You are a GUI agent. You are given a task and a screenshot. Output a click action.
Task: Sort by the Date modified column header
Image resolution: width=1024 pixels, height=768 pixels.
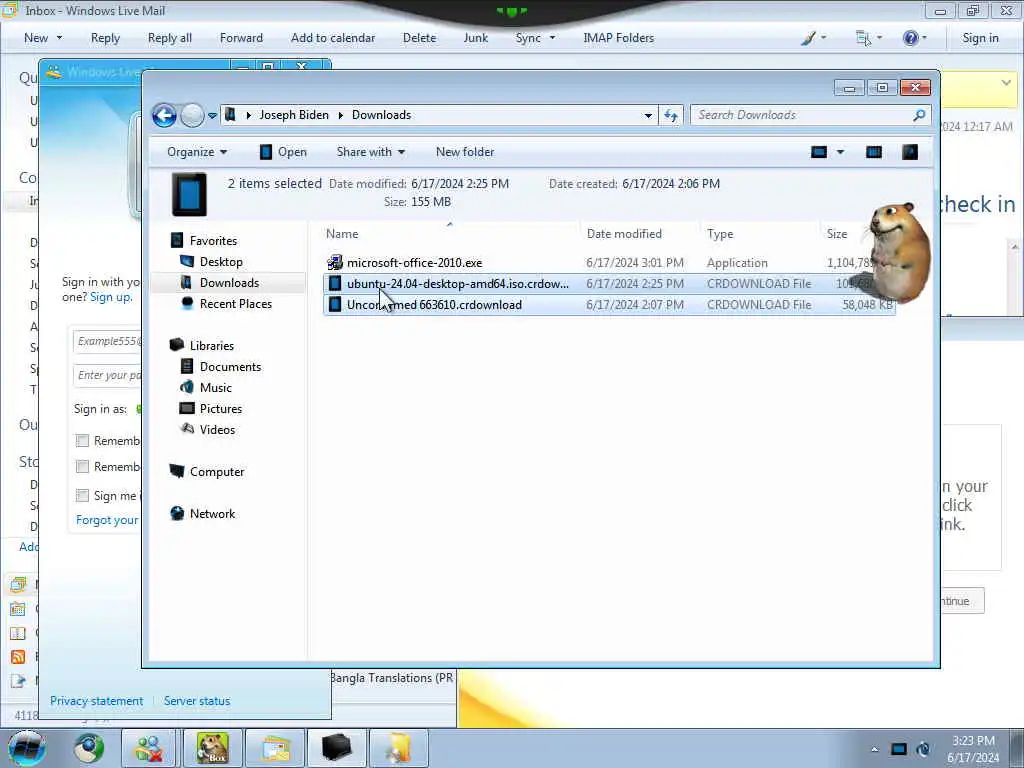click(624, 234)
